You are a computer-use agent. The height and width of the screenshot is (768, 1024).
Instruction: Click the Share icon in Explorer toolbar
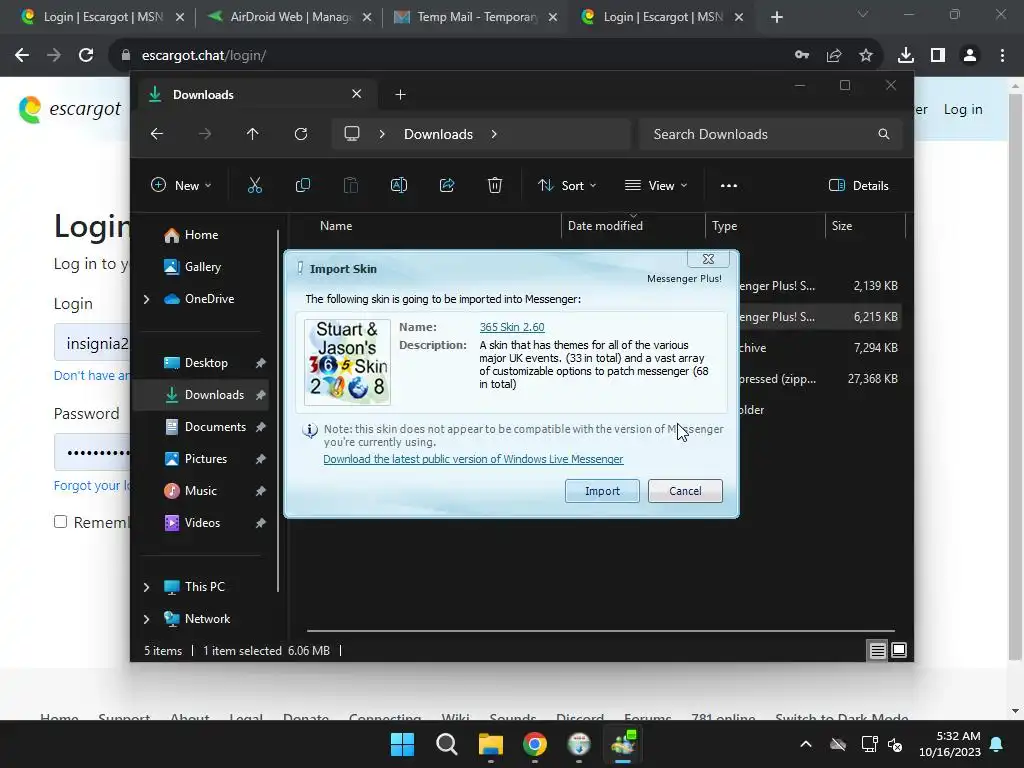(x=447, y=185)
